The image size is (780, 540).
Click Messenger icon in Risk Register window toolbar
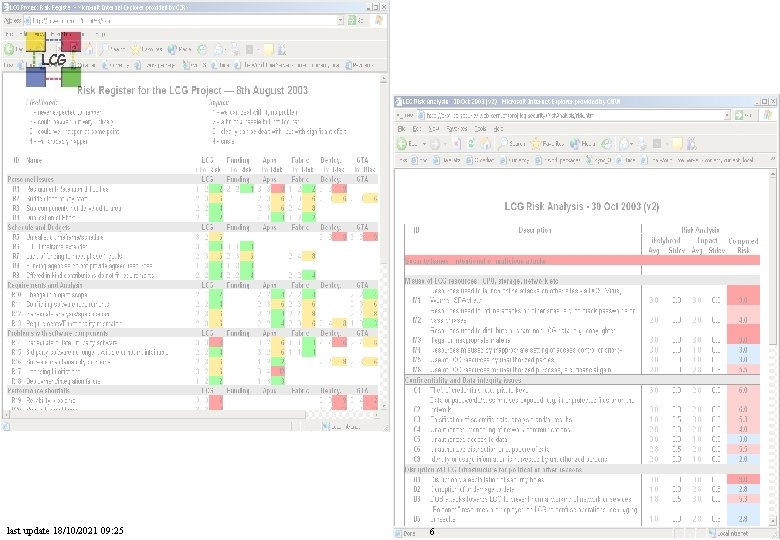(x=282, y=50)
